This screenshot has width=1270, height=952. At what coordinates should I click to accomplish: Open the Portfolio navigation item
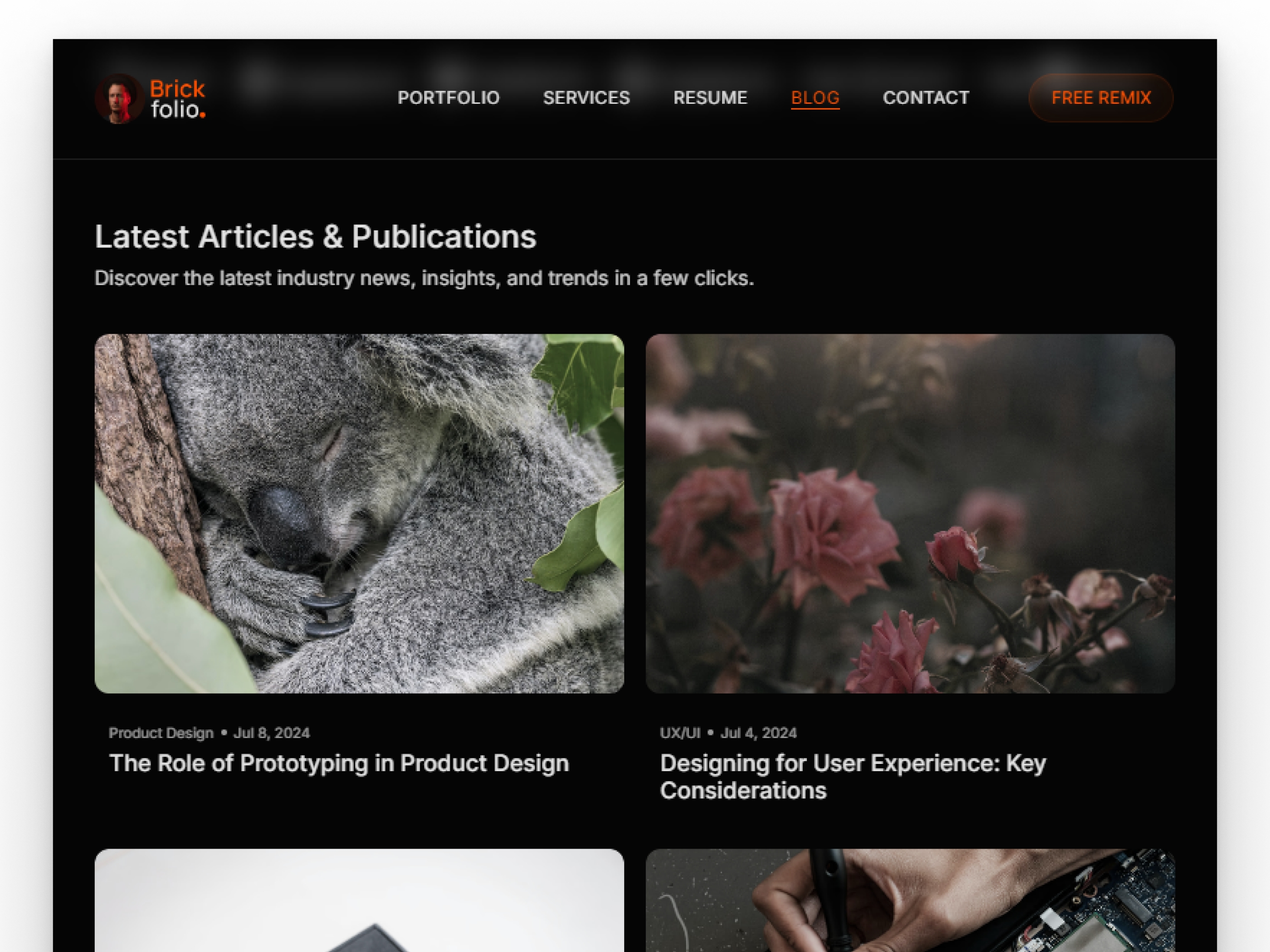[x=448, y=97]
